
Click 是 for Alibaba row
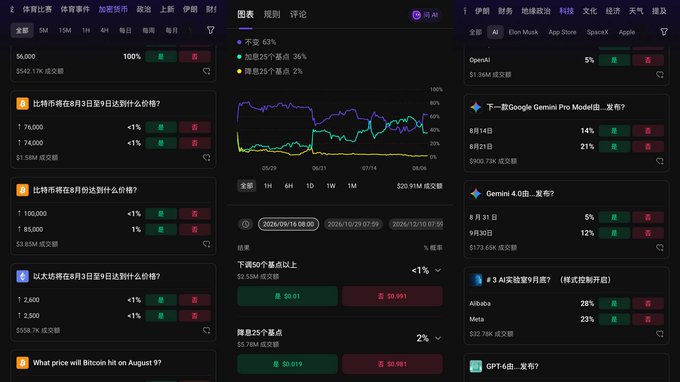pyautogui.click(x=614, y=304)
